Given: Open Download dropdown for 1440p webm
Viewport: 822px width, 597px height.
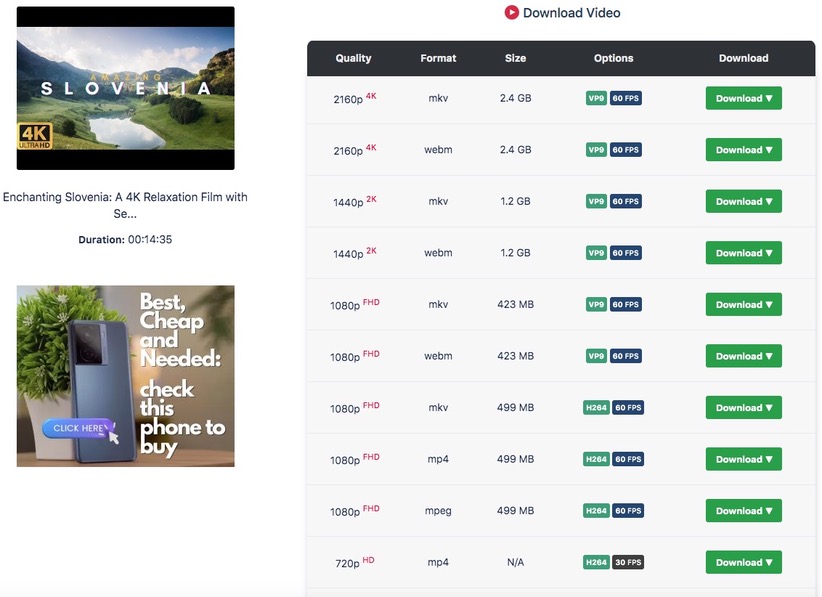Looking at the screenshot, I should [743, 253].
